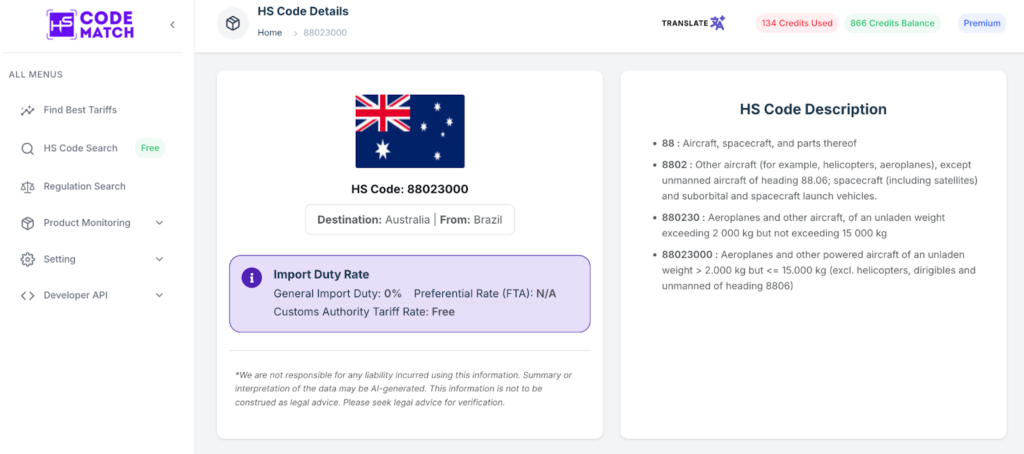Click the Find Best Tariffs chart icon

pyautogui.click(x=27, y=110)
